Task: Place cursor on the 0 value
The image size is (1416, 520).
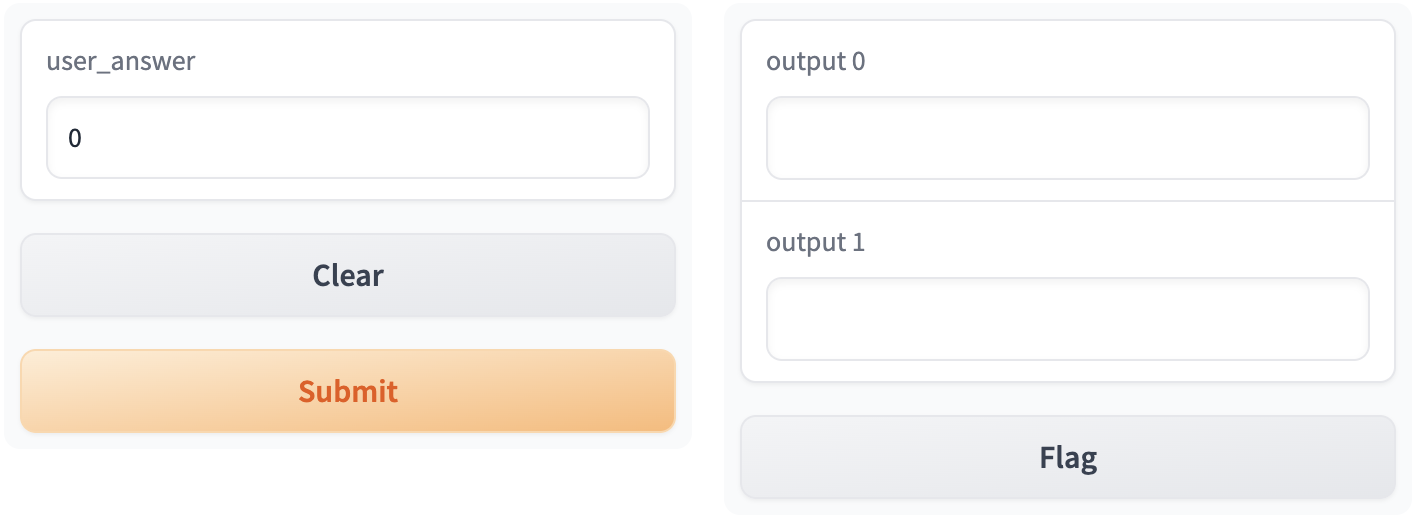Action: coord(75,138)
